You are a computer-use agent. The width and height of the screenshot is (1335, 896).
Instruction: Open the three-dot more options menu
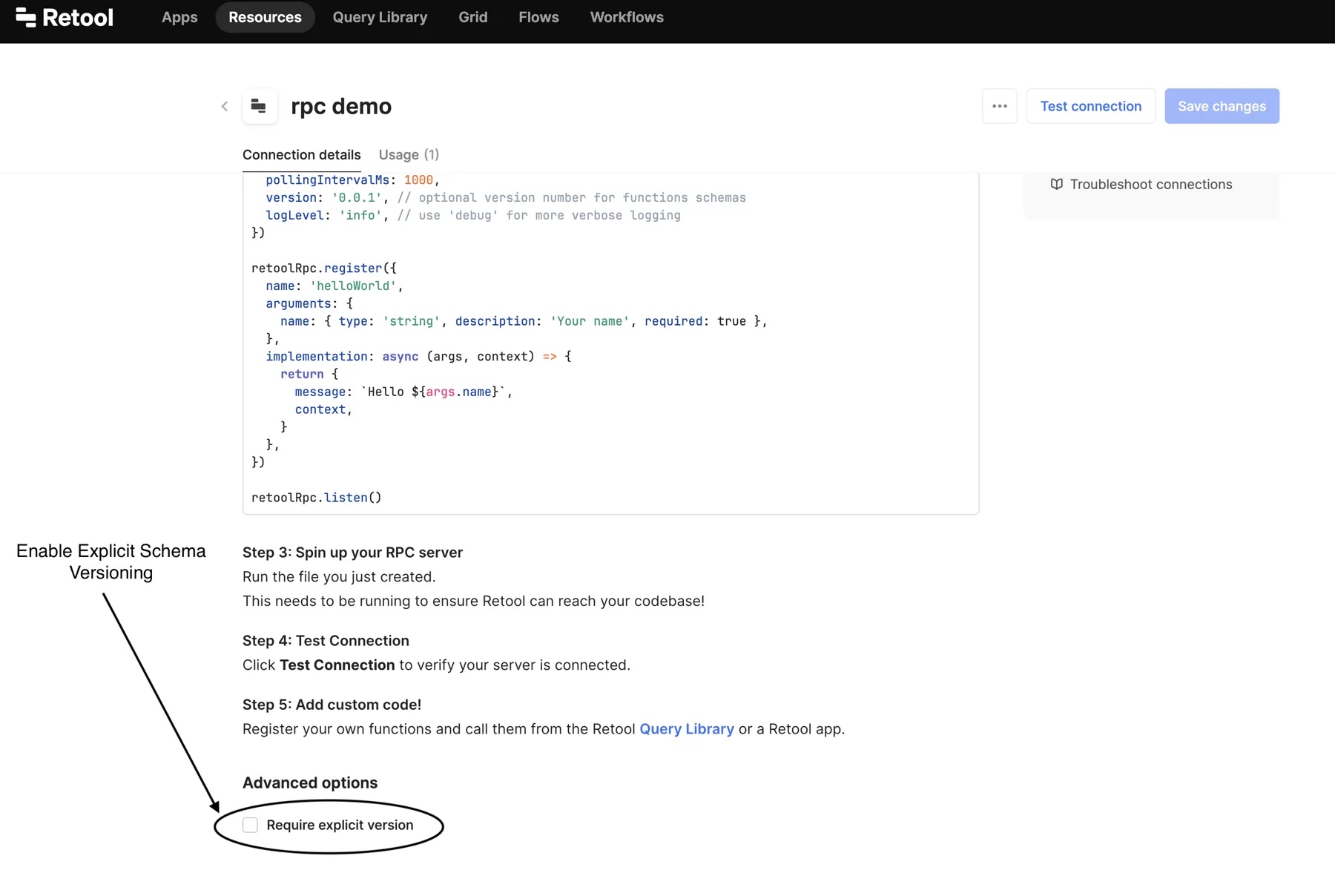click(x=999, y=106)
